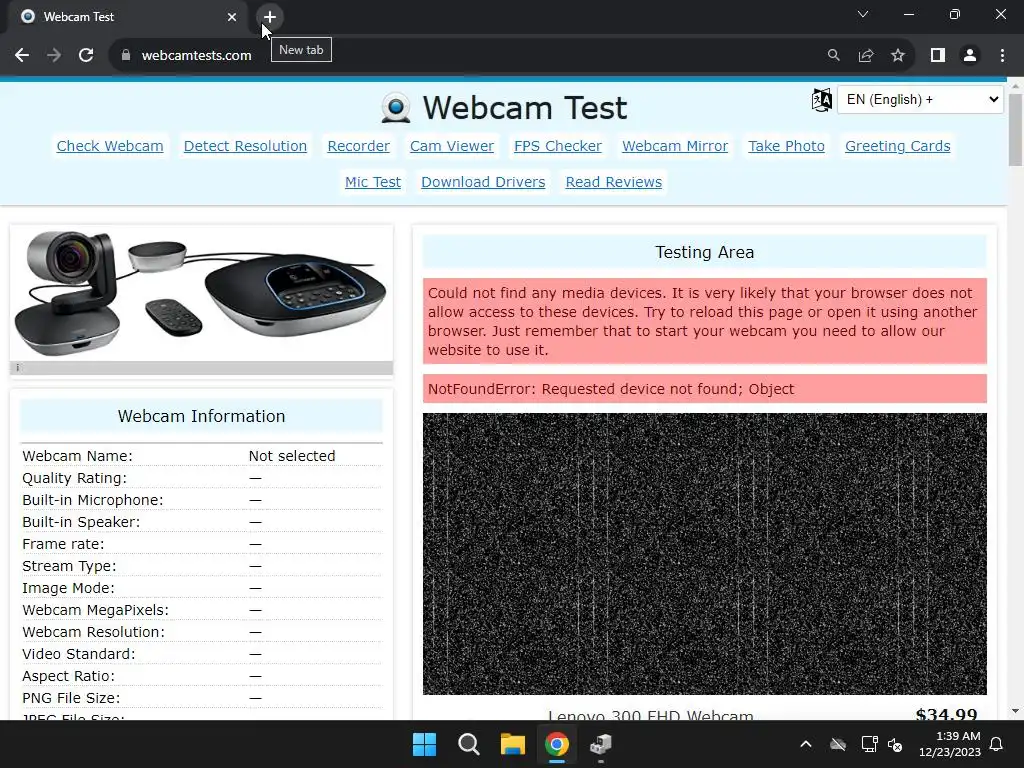This screenshot has width=1024, height=768.
Task: Click the "Not selected" webcam name value
Action: (x=292, y=456)
